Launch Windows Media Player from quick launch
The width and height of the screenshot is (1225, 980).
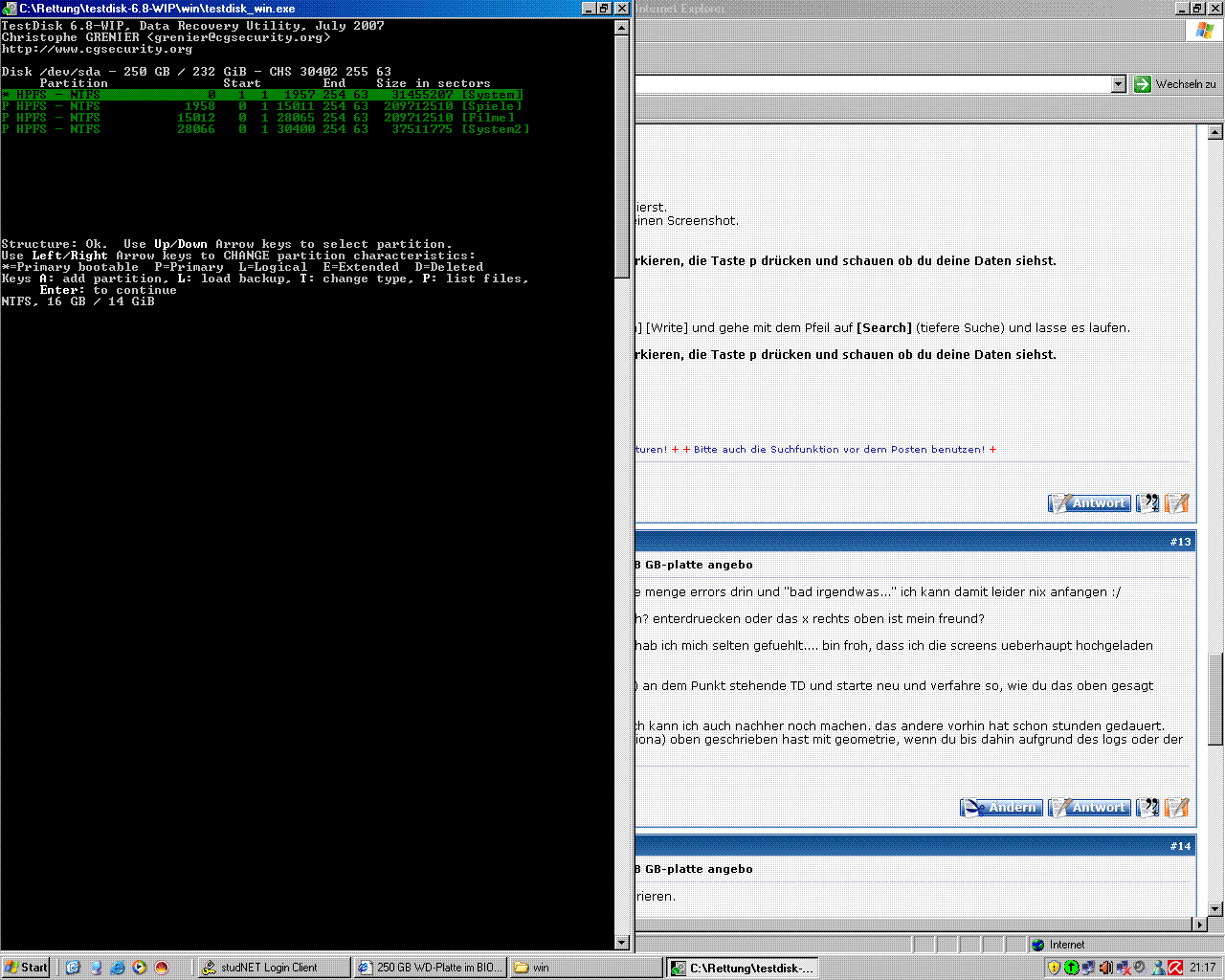click(140, 968)
